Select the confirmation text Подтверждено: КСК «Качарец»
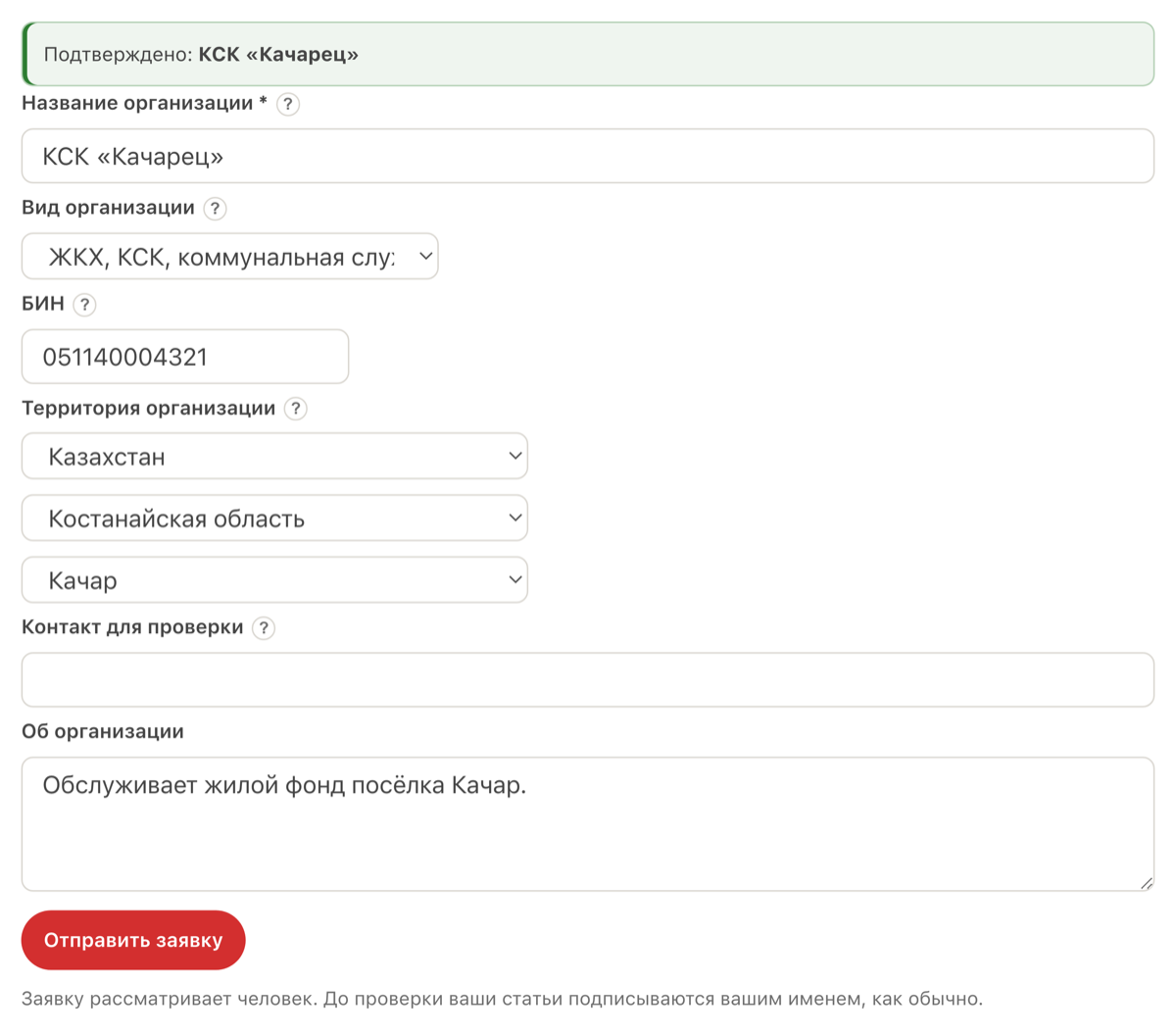The width and height of the screenshot is (1176, 1034). [201, 55]
